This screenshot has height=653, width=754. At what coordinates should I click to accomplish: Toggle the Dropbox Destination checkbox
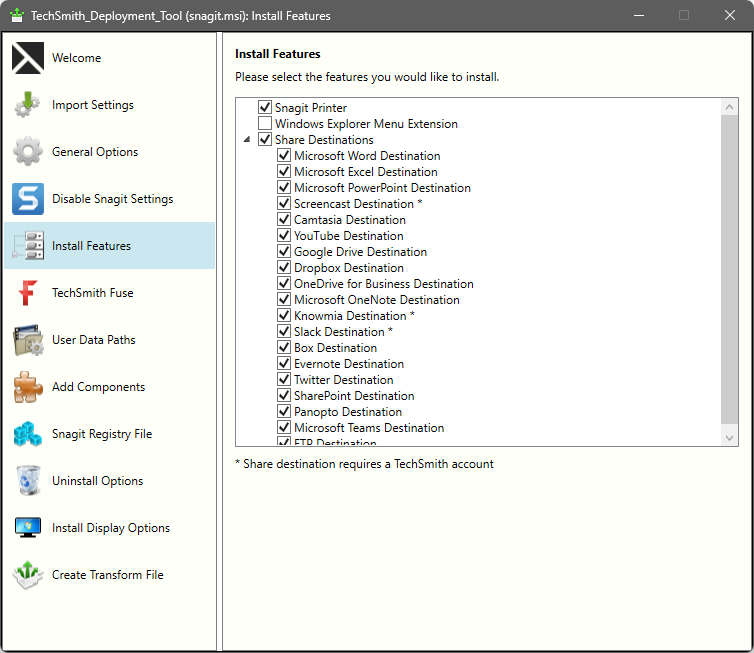pyautogui.click(x=284, y=268)
